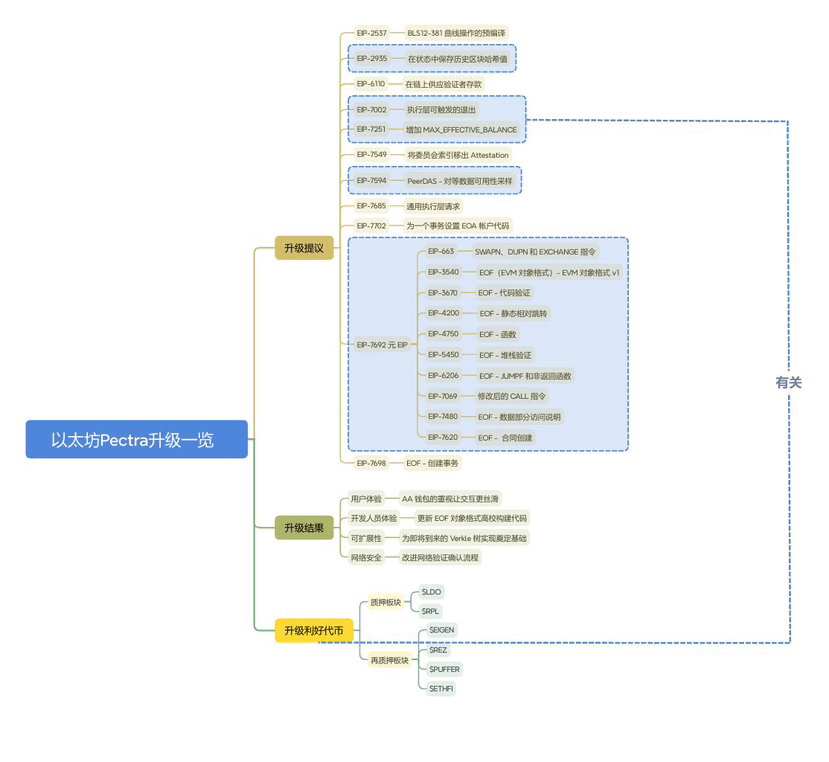Image resolution: width=829 pixels, height=762 pixels.
Task: Click the 执行层可触发的退出 node
Action: click(441, 110)
